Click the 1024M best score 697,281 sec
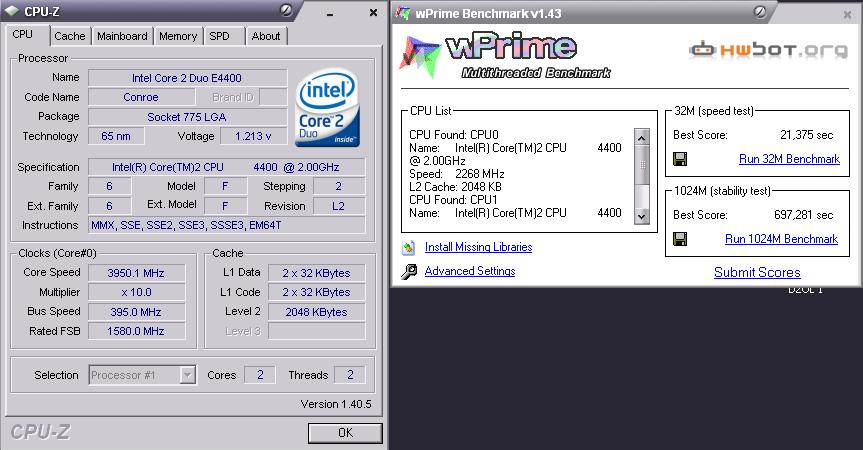Screen dimensions: 863x450 (803, 215)
